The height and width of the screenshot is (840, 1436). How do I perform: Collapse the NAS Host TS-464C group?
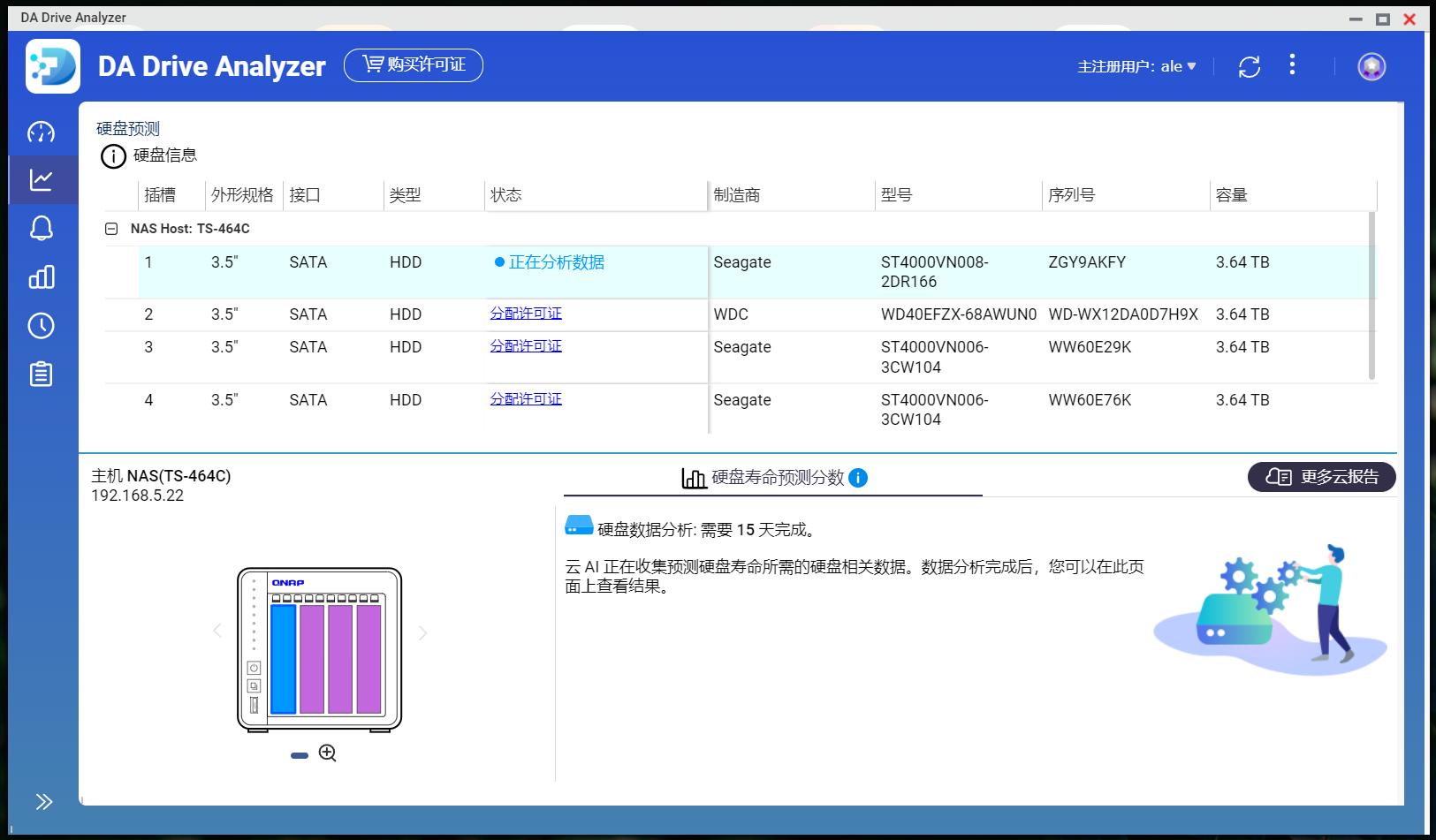113,228
